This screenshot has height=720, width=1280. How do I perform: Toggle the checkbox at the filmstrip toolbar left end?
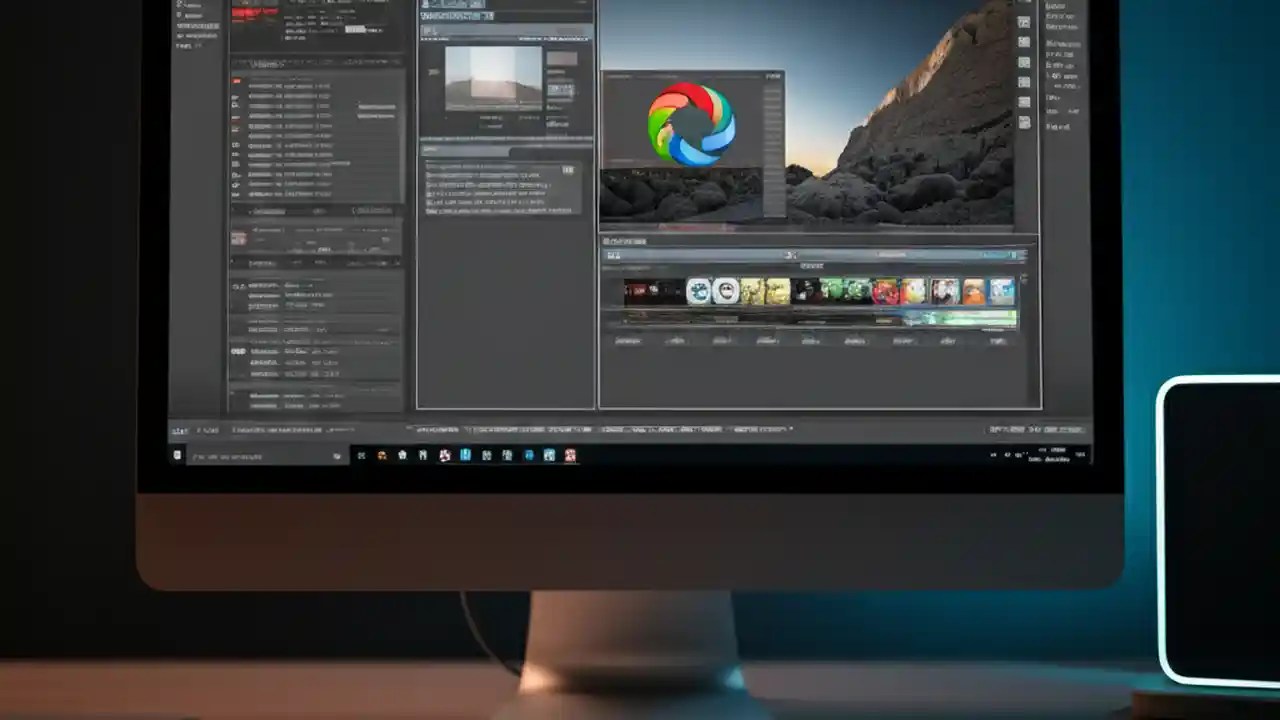(x=612, y=254)
